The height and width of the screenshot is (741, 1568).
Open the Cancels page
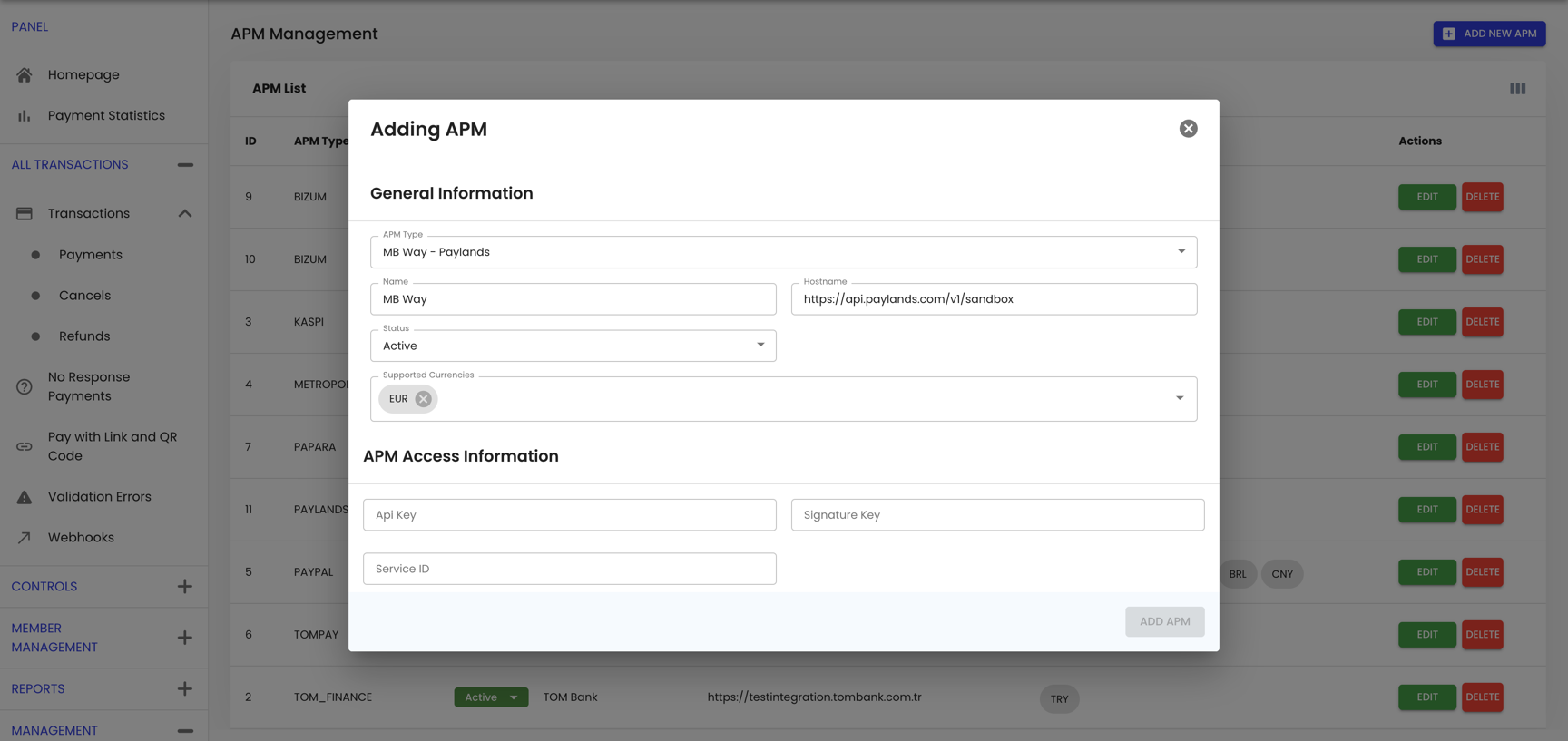coord(84,296)
